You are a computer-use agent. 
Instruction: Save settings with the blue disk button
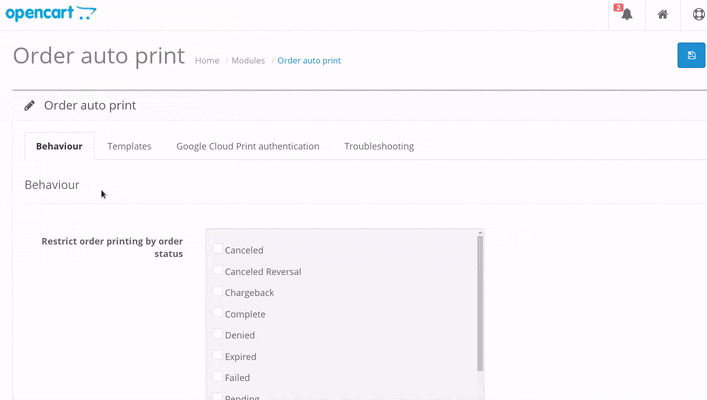coord(691,55)
